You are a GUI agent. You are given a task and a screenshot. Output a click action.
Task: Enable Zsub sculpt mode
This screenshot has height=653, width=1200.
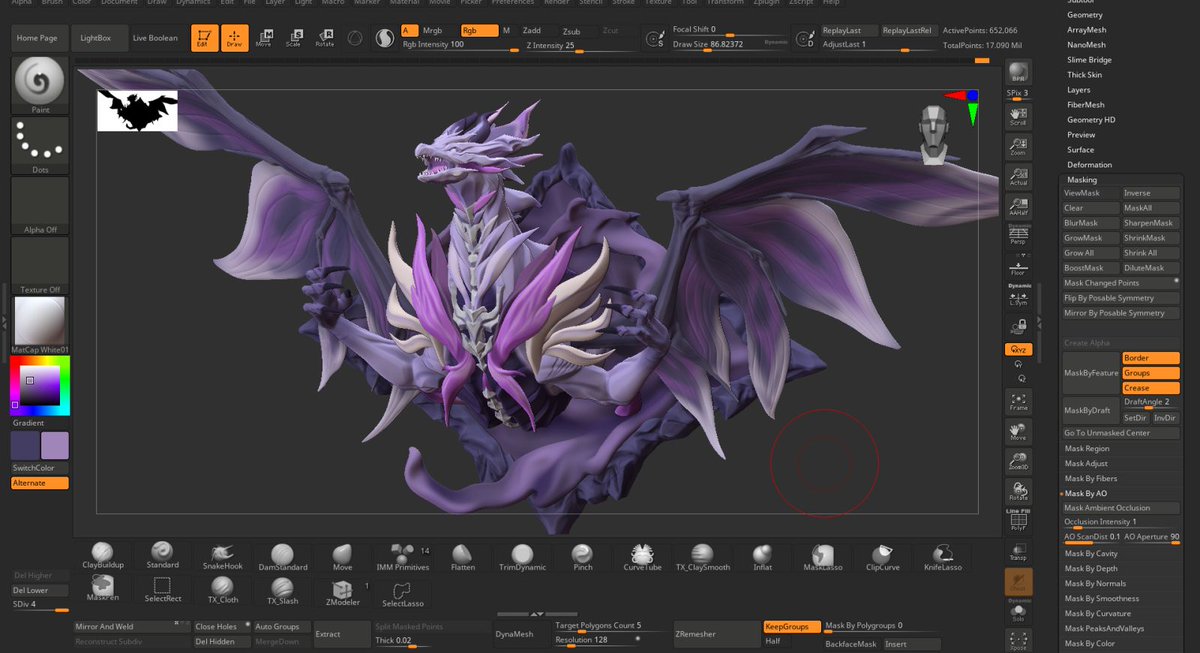[571, 31]
